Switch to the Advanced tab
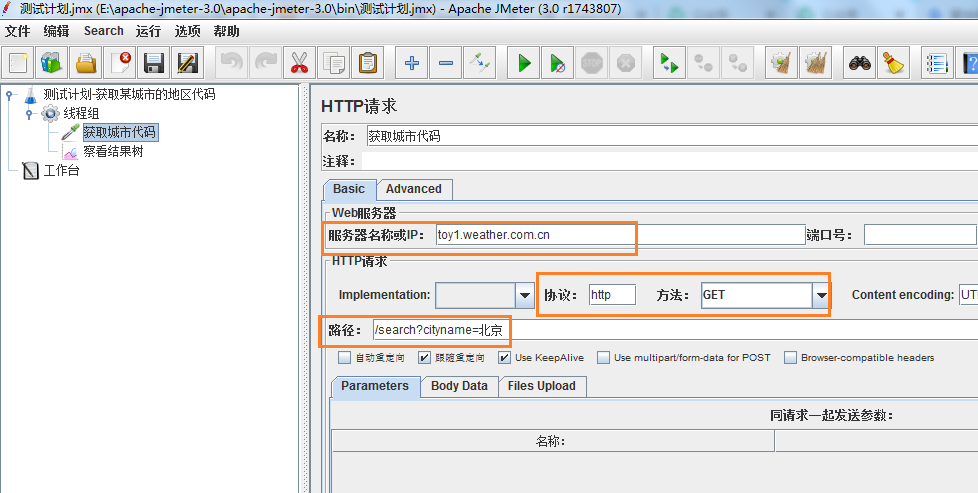 [x=414, y=189]
